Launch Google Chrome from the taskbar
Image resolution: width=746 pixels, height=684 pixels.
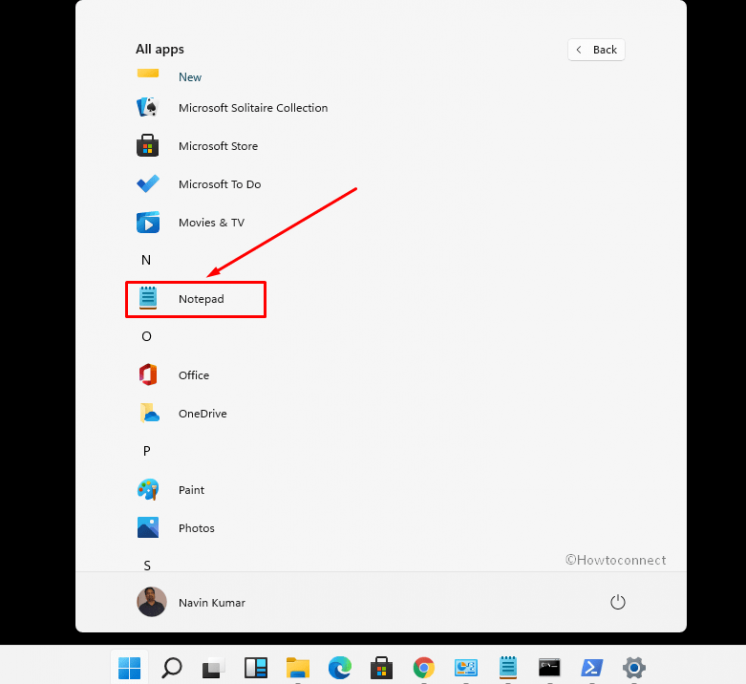click(x=423, y=668)
